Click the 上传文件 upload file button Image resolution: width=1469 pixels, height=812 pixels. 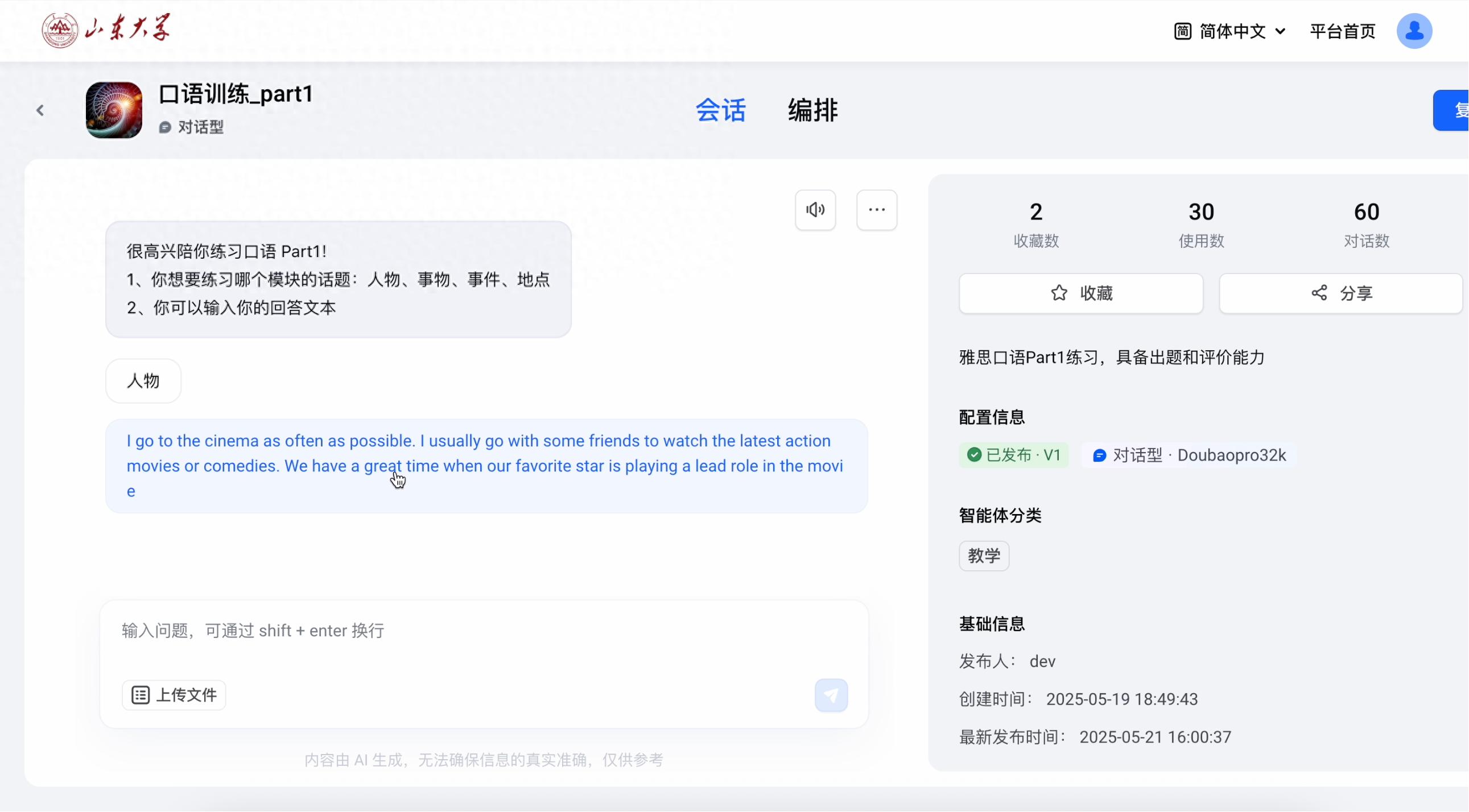point(174,695)
